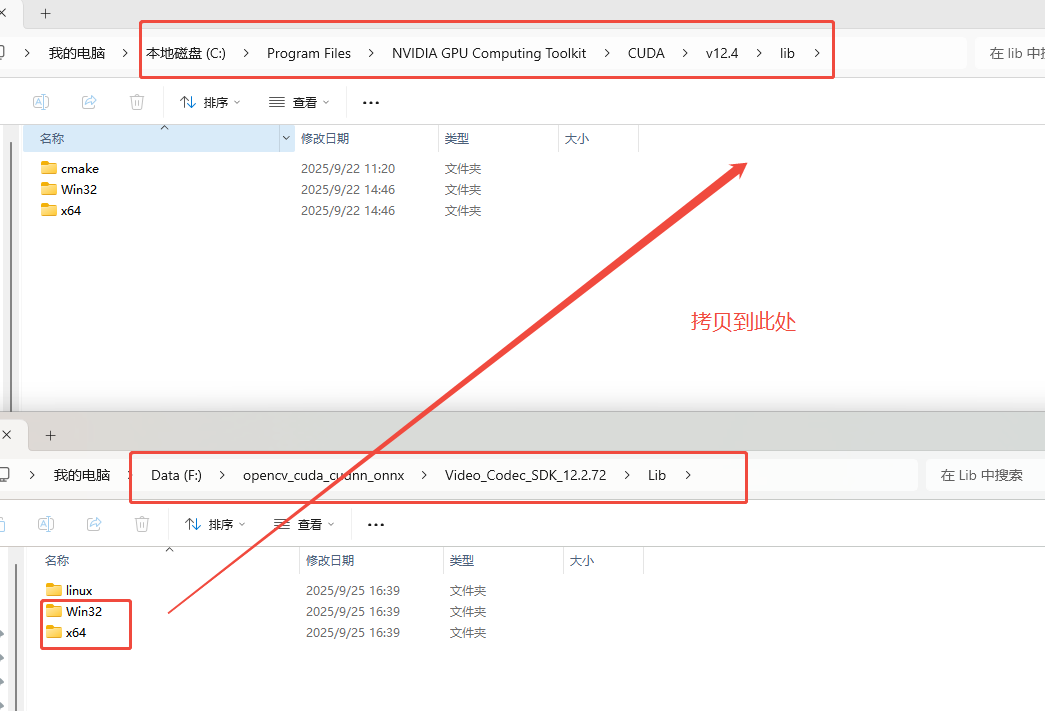Click the share icon in the Video_Codec_SDK toolbar
Screen dimensions: 1045x711
pos(94,524)
